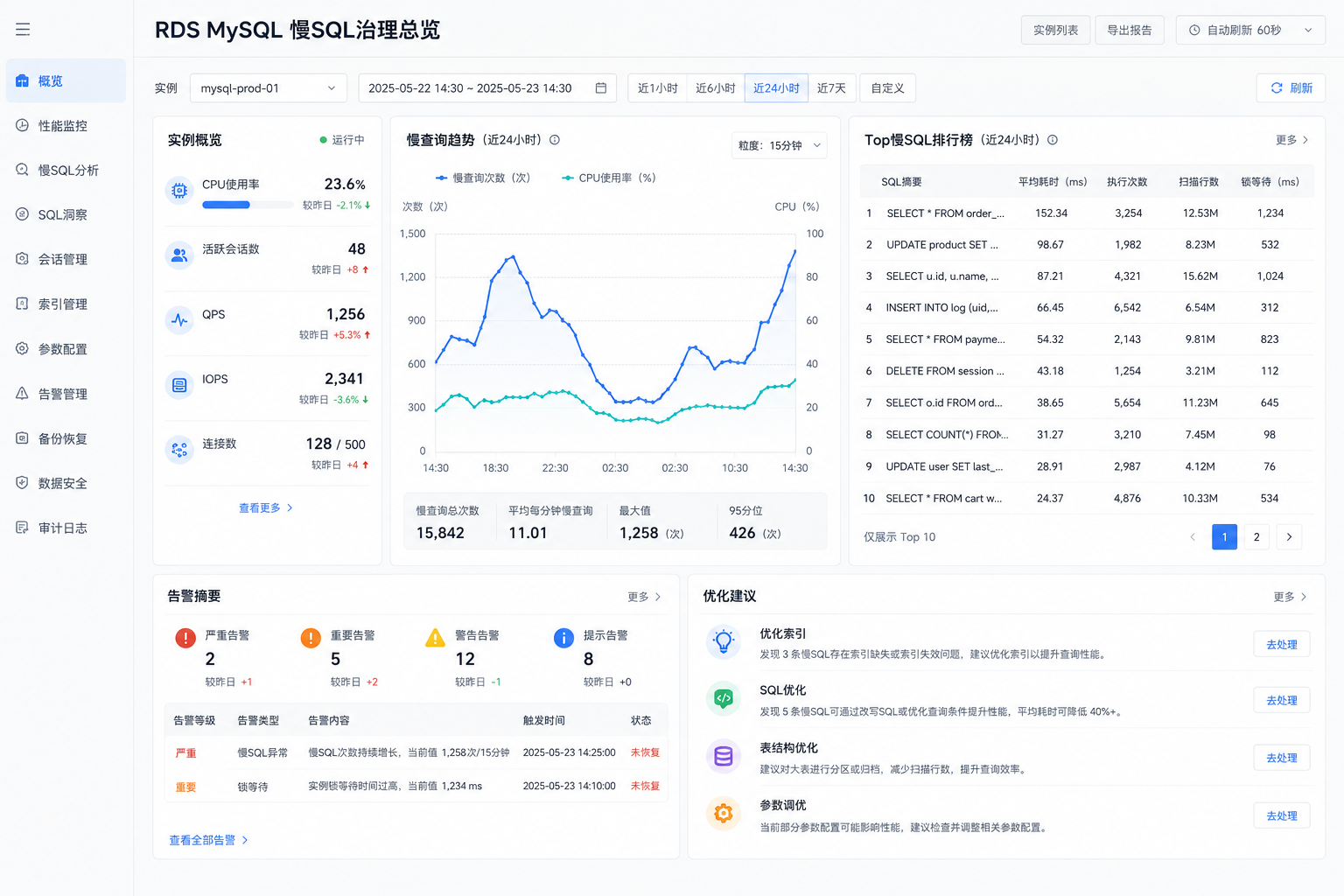The width and height of the screenshot is (1344, 896).
Task: Open the 参数配置 sidebar menu item
Action: pos(66,348)
